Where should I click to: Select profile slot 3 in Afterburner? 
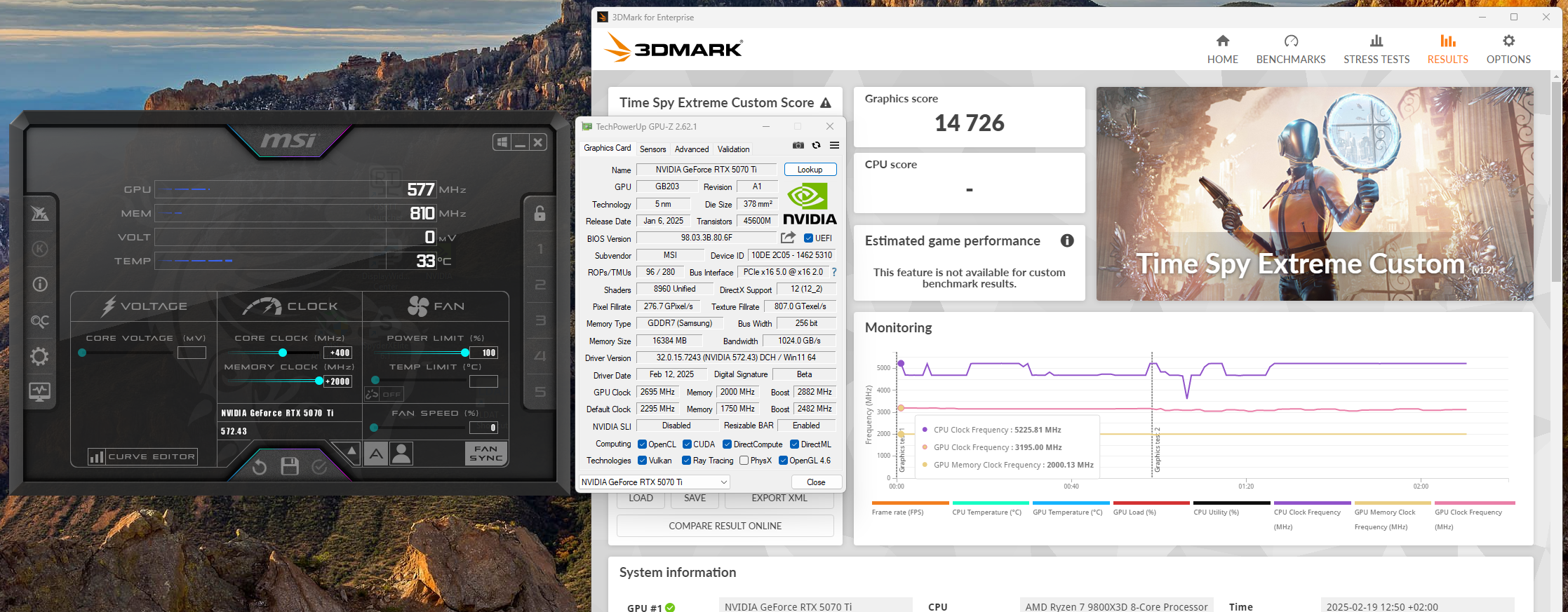[x=540, y=320]
